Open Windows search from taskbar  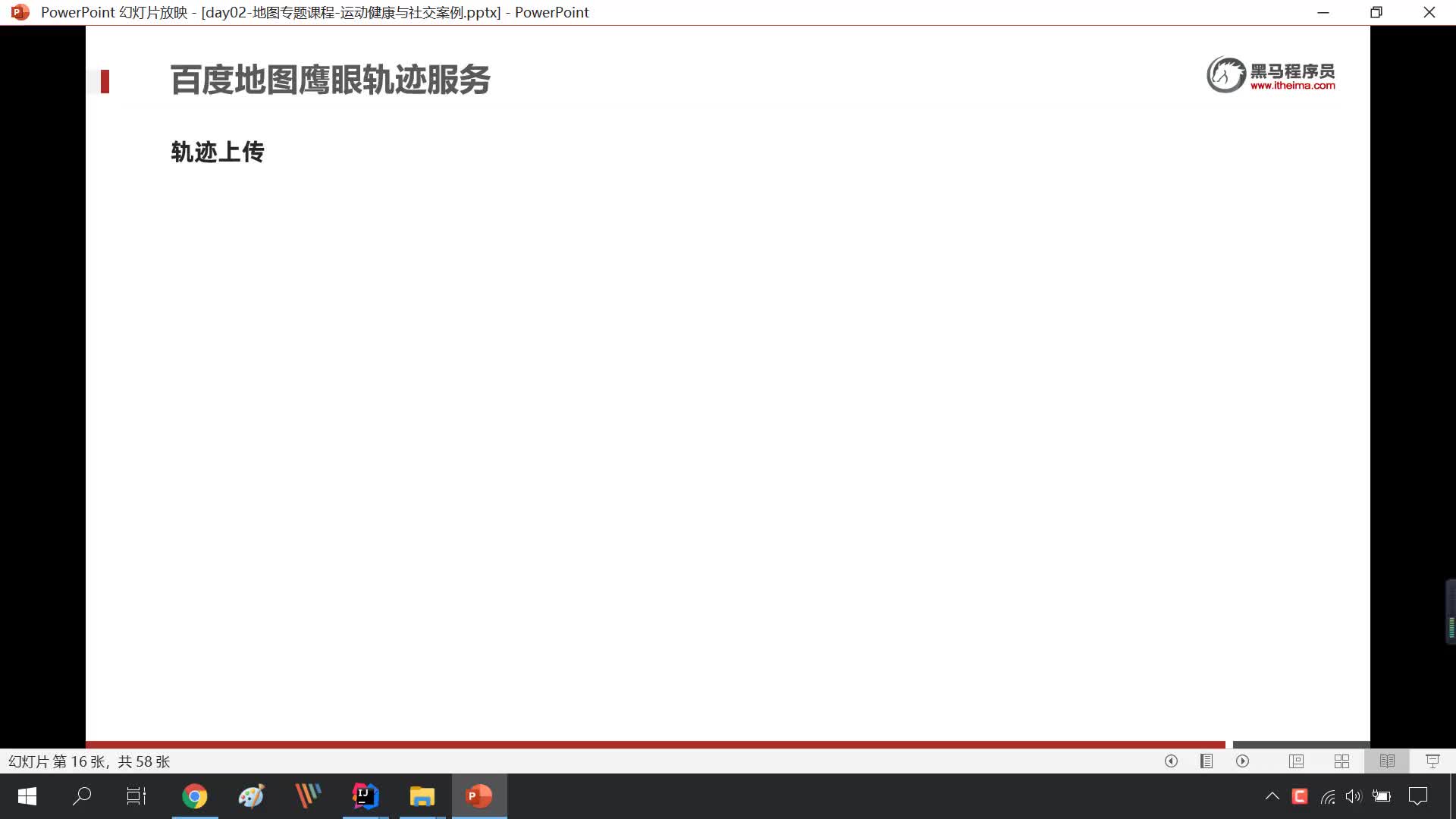pos(82,796)
